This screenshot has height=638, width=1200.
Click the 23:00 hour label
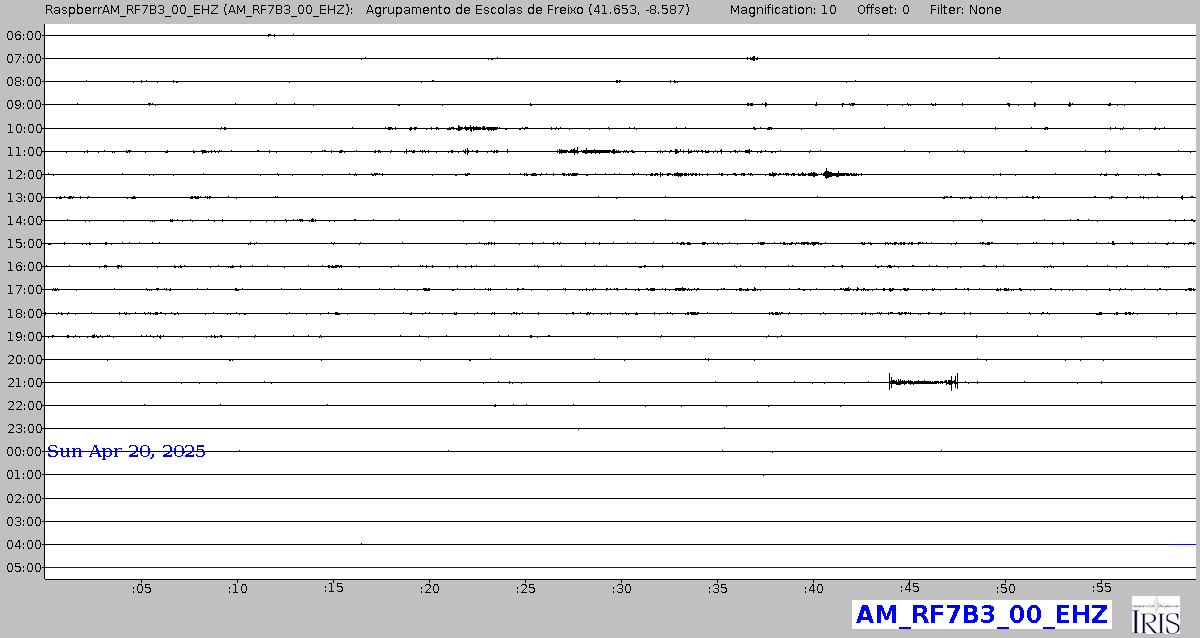[x=24, y=428]
